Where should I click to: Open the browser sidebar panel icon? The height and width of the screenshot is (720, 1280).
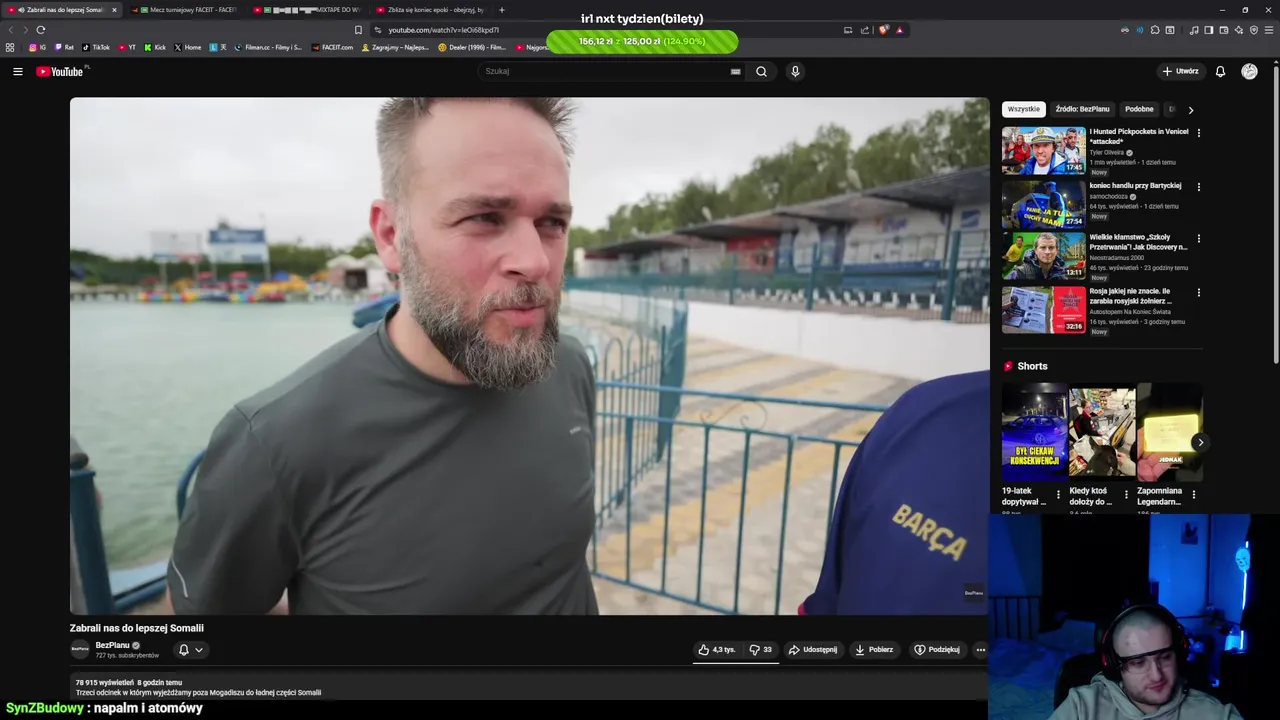point(1209,30)
